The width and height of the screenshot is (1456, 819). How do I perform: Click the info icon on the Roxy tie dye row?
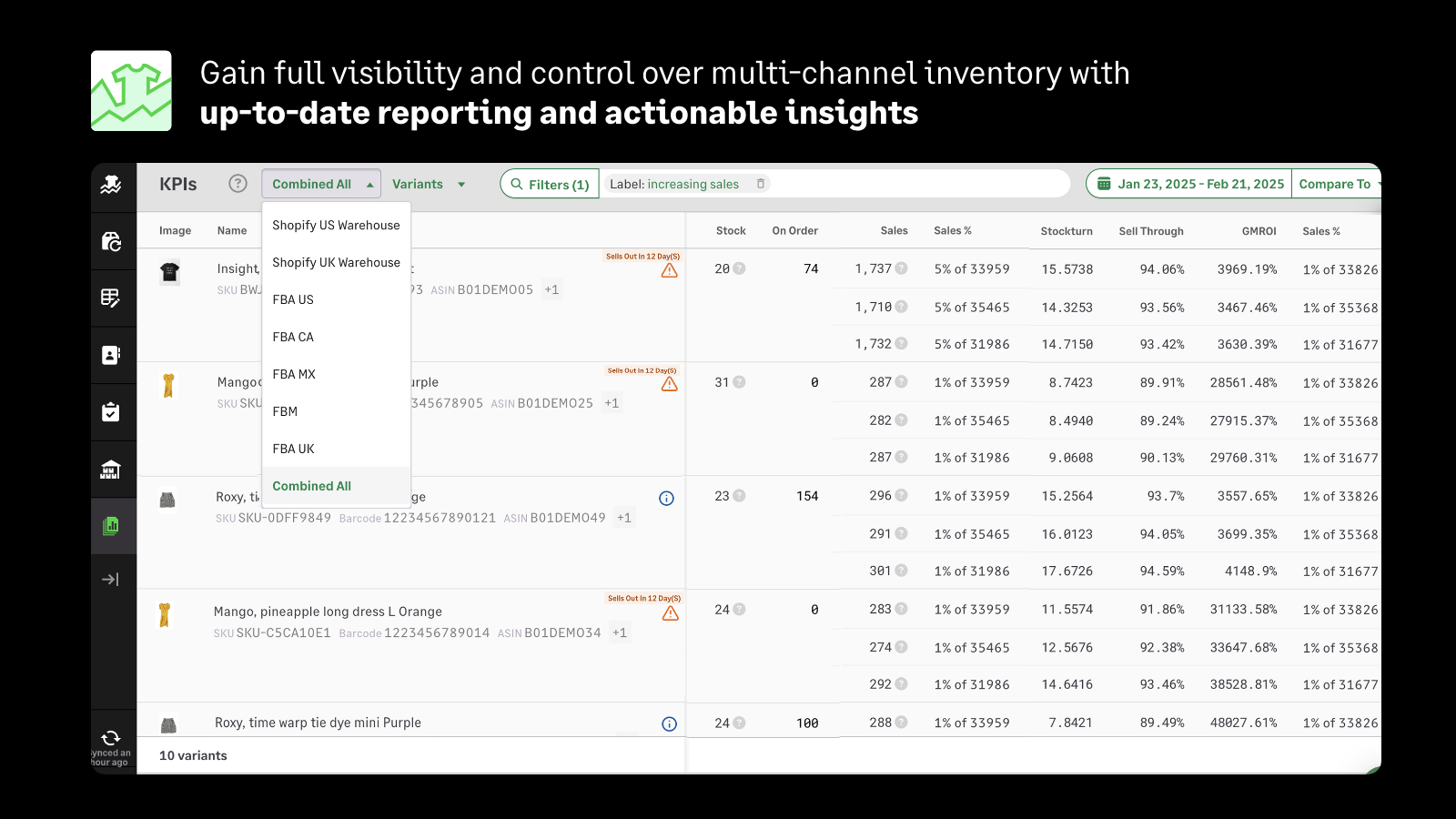click(666, 498)
